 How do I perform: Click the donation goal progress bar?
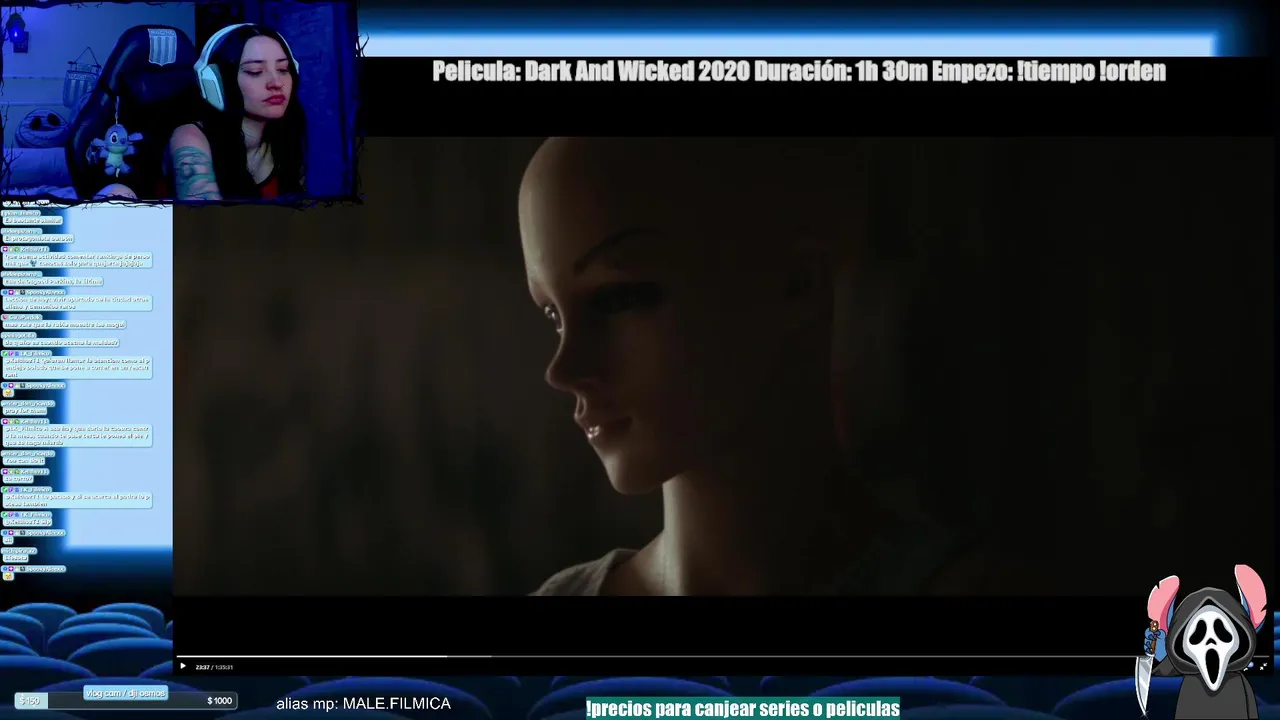(x=126, y=701)
